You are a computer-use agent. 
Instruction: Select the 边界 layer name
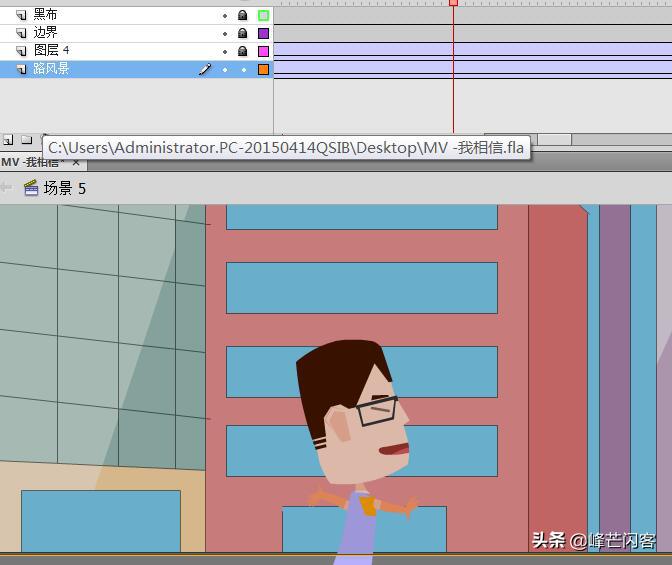coord(45,33)
